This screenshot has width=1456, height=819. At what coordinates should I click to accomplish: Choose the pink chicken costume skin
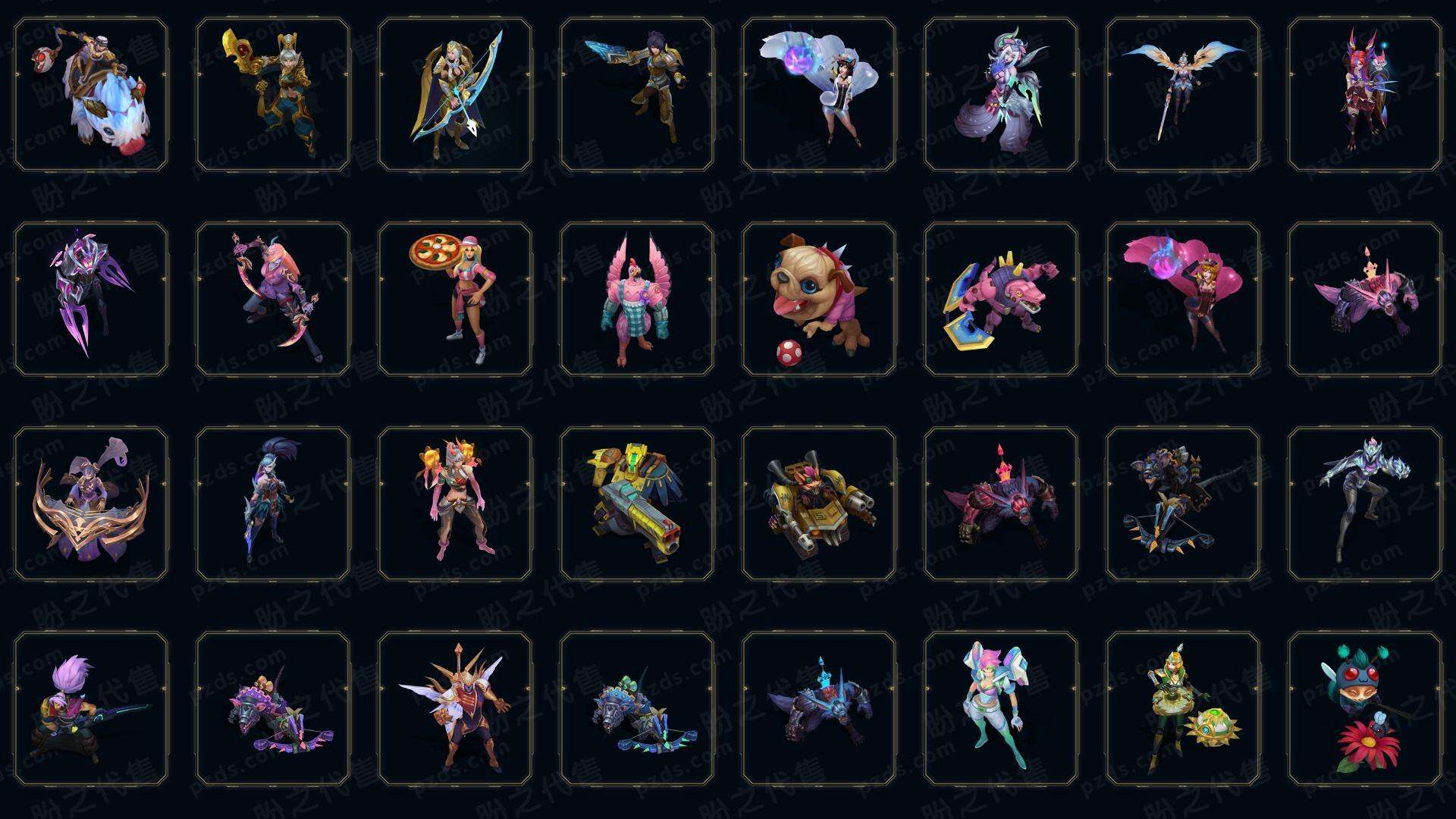637,299
